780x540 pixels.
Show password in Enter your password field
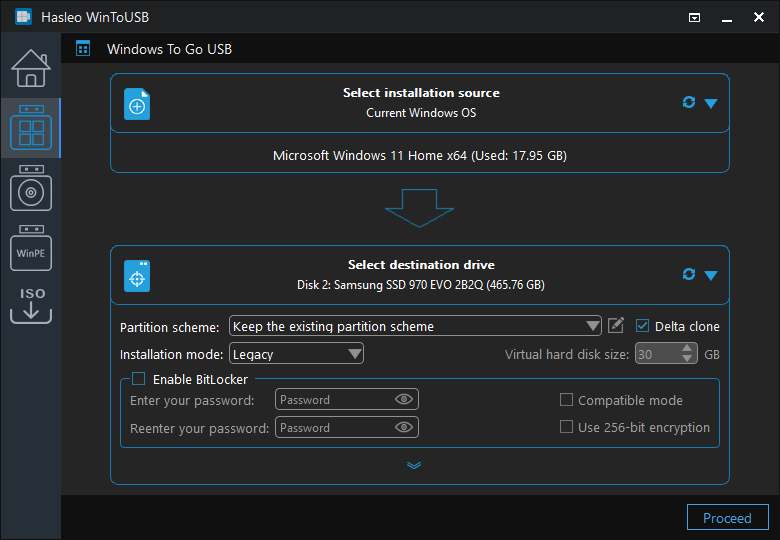[404, 399]
